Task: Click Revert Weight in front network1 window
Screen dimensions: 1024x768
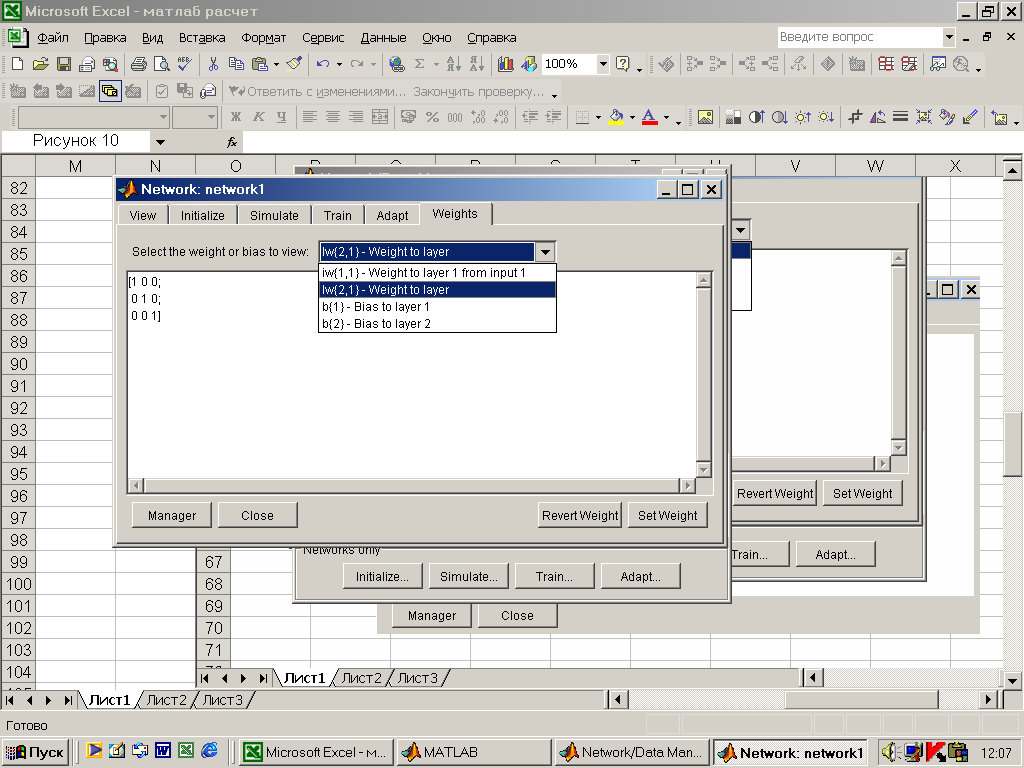Action: point(580,515)
